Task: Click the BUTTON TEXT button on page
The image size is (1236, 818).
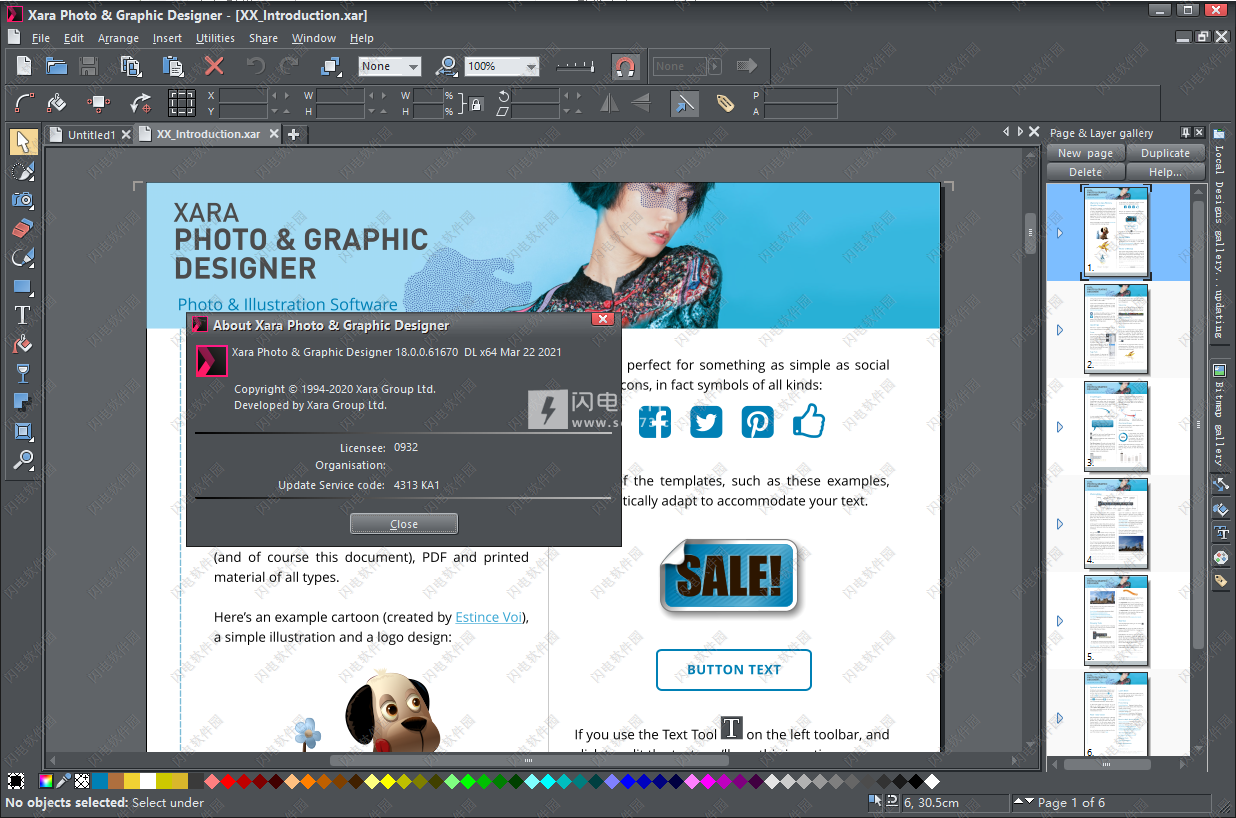Action: [734, 670]
